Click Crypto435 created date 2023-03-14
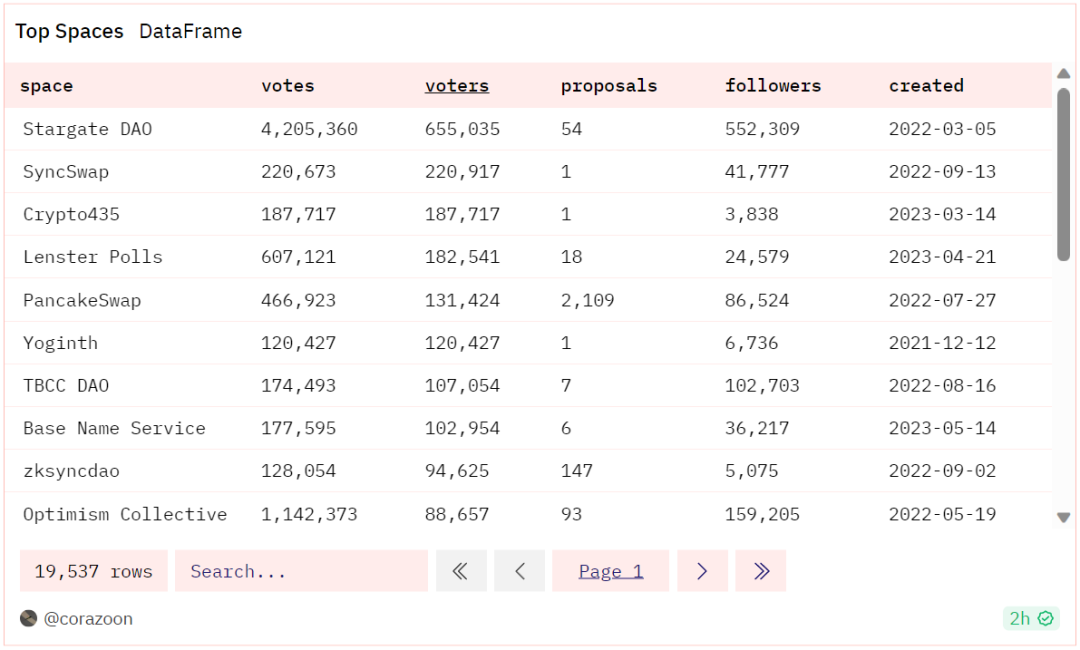1080x650 pixels. coord(942,214)
